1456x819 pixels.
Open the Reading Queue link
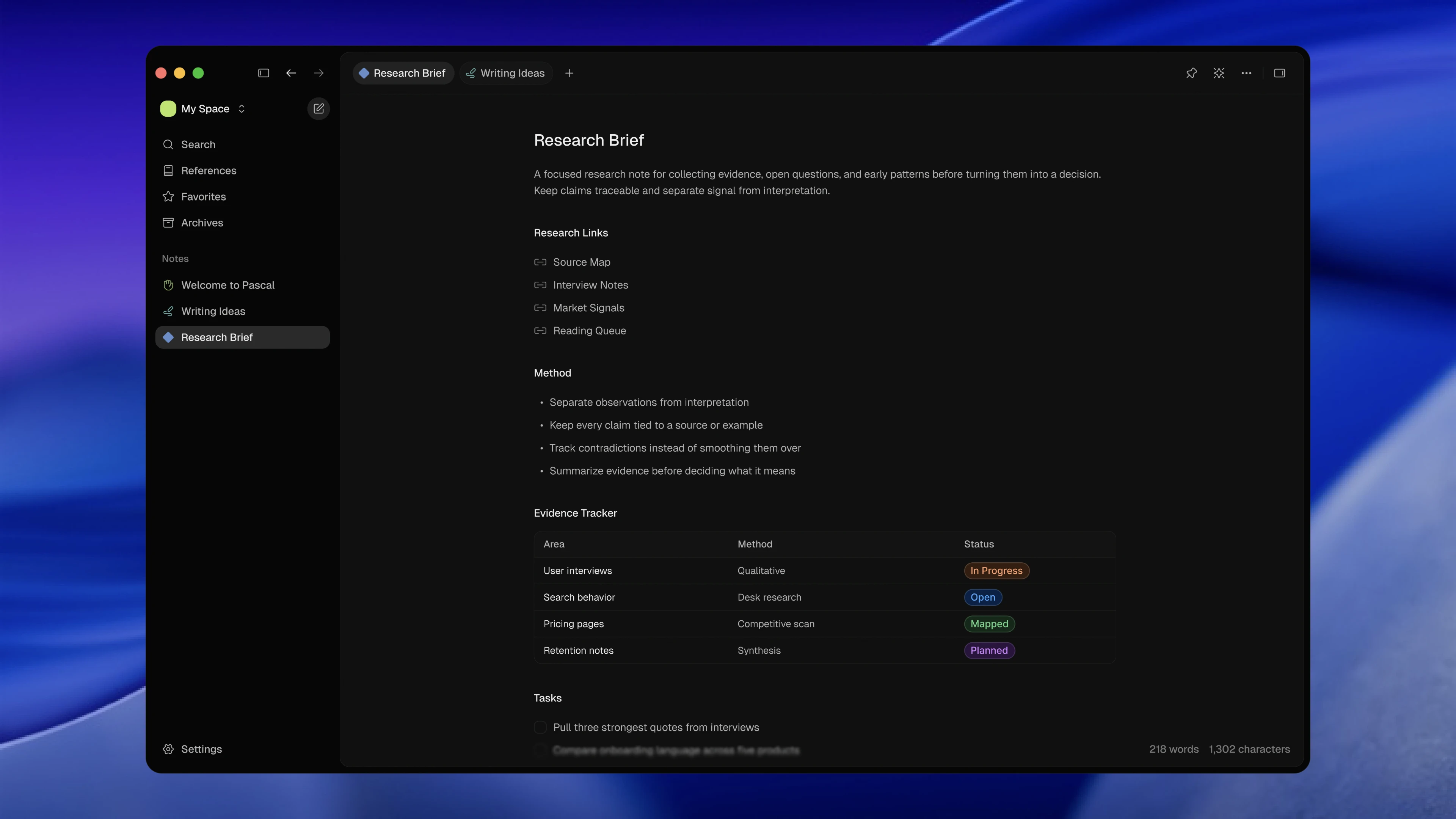590,331
